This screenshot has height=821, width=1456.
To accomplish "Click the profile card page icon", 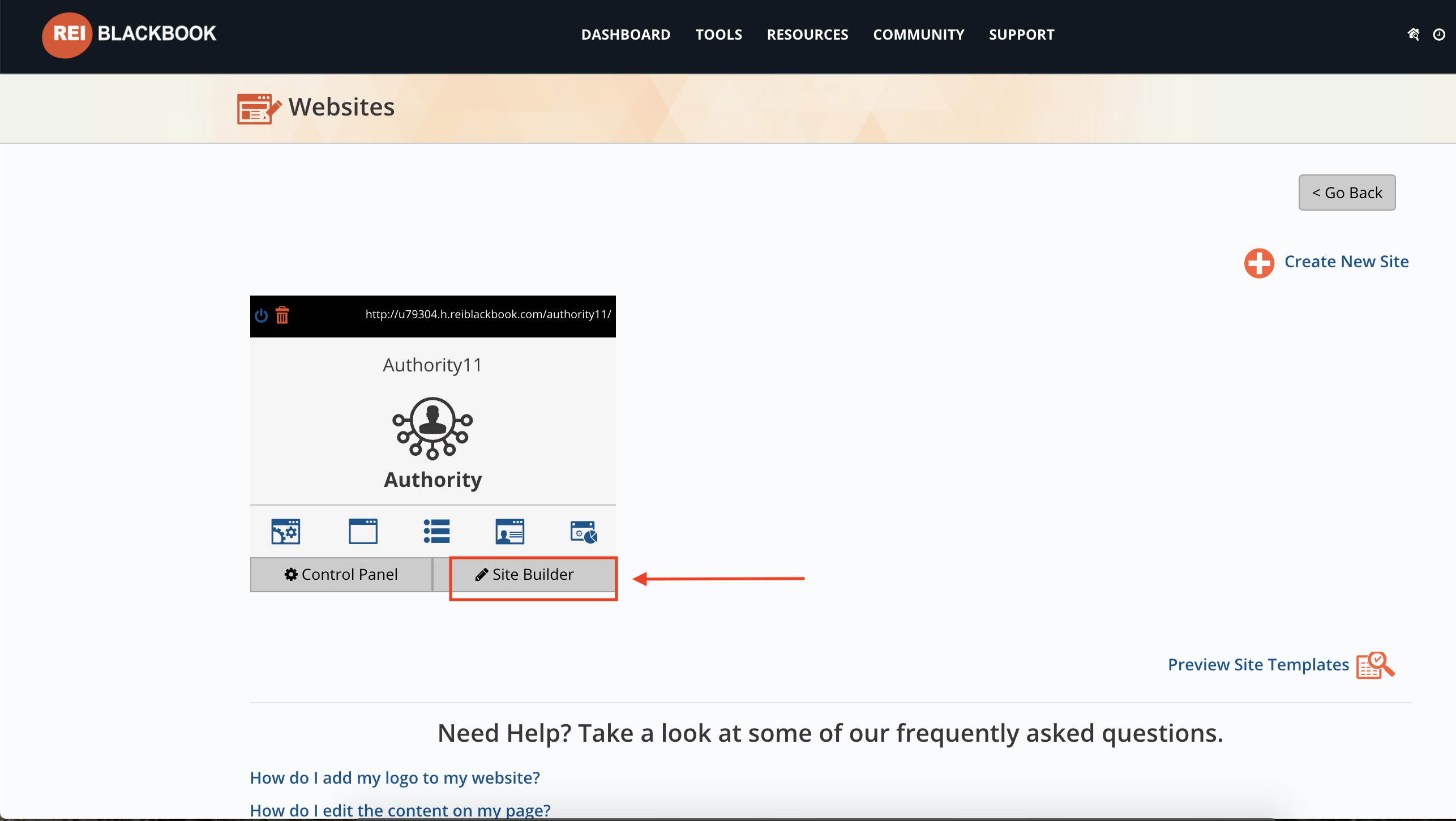I will (x=509, y=531).
